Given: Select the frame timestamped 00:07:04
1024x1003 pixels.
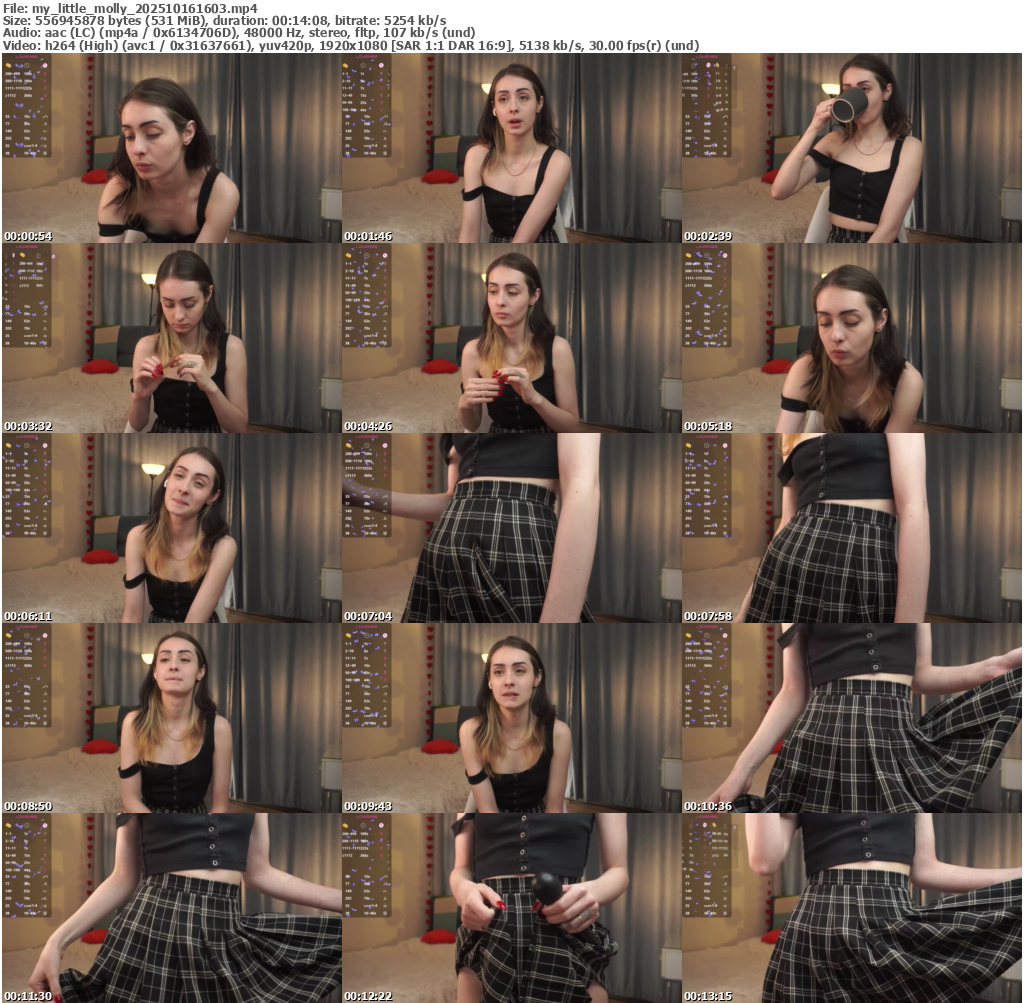Looking at the screenshot, I should [511, 528].
